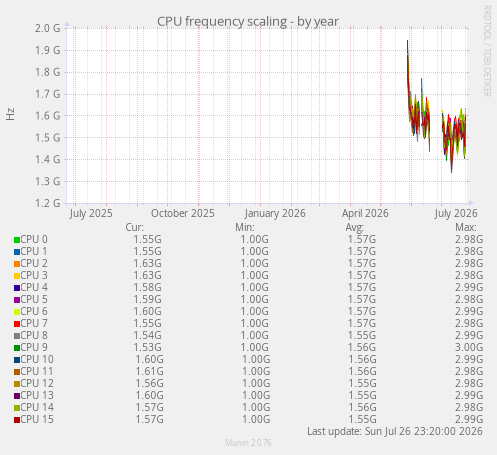Select the 'CPU 9' legend label
This screenshot has height=455, width=497.
(x=34, y=347)
